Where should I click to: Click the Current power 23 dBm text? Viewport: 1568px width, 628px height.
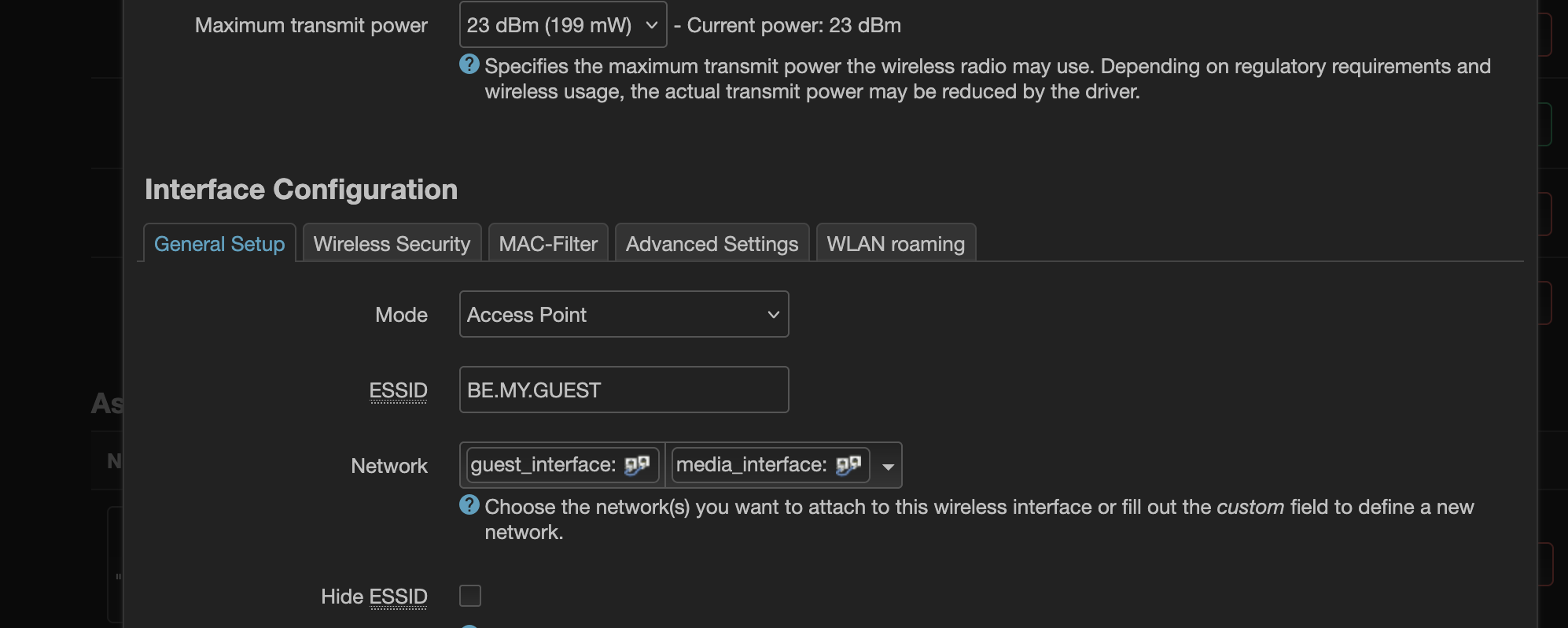pyautogui.click(x=793, y=25)
